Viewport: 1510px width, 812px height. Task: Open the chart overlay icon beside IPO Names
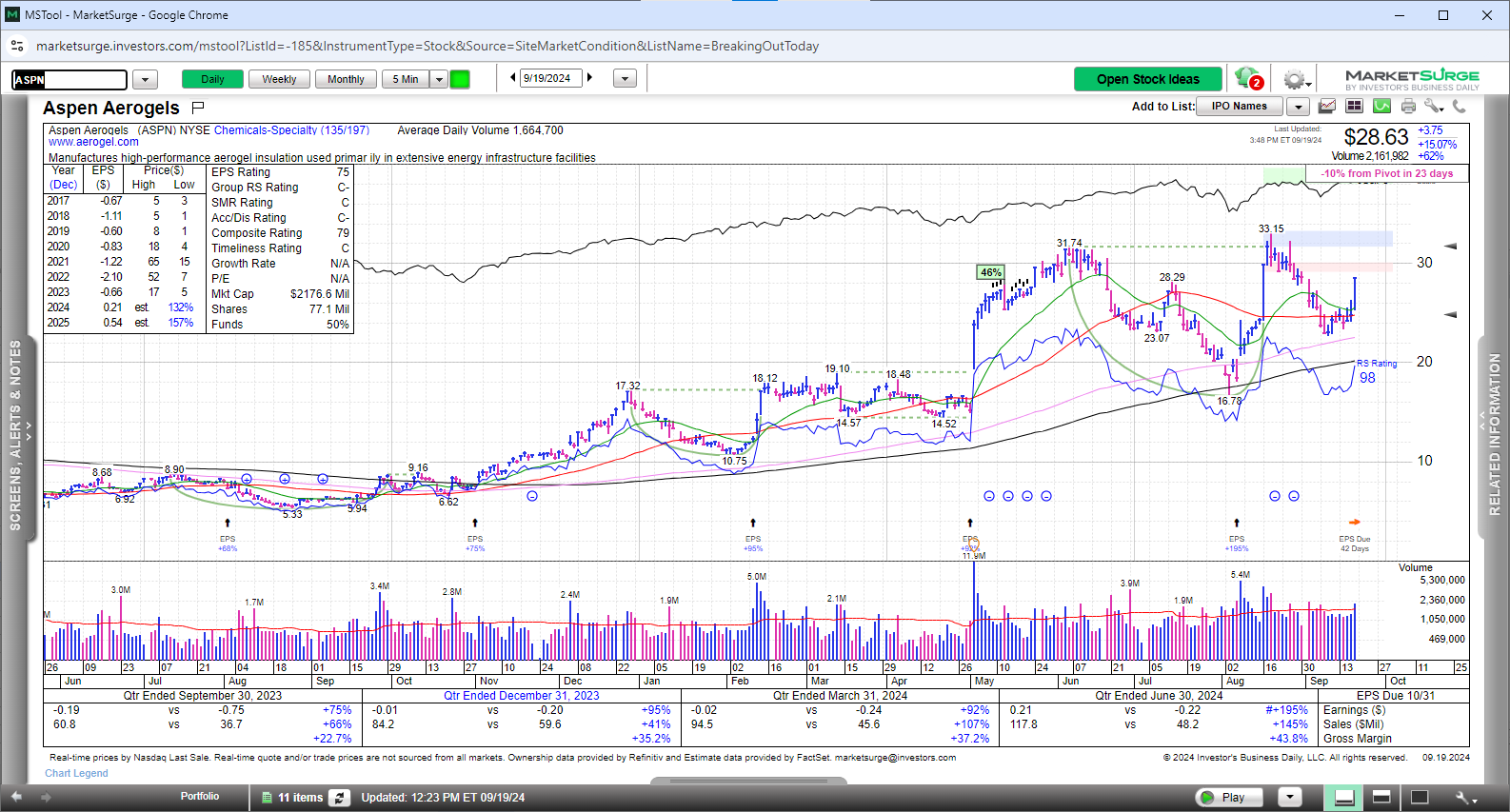click(1327, 106)
